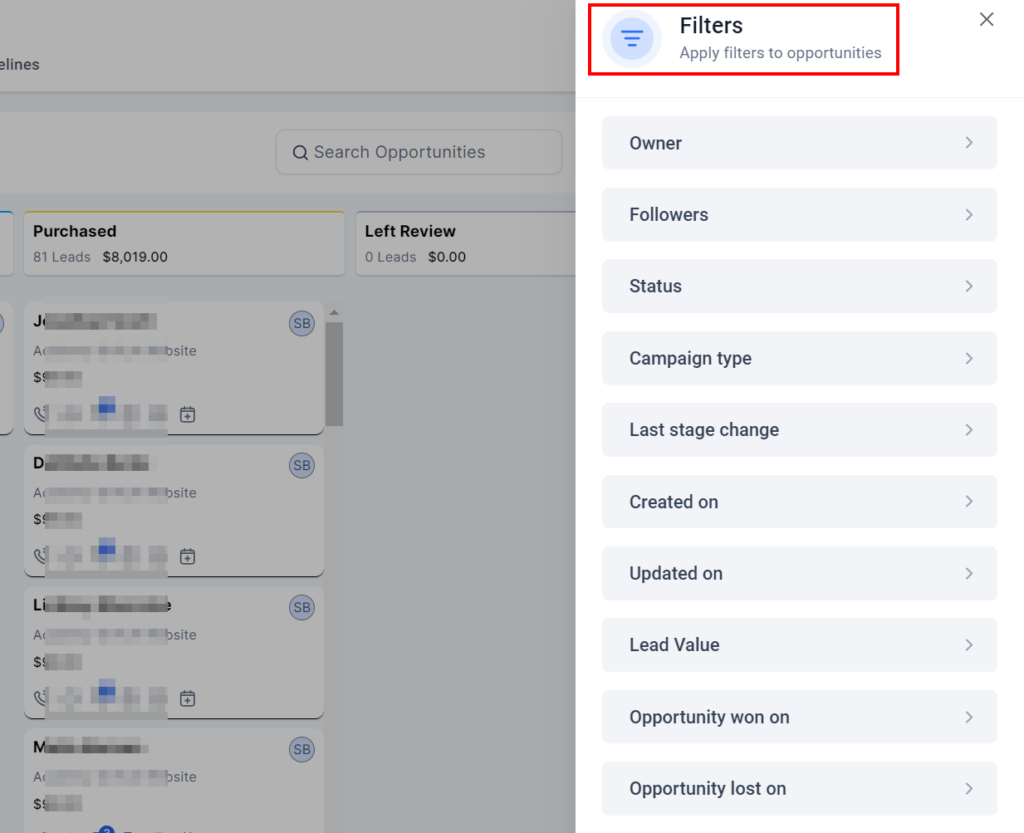Click the Purchased column scroll-up arrow

[x=334, y=312]
